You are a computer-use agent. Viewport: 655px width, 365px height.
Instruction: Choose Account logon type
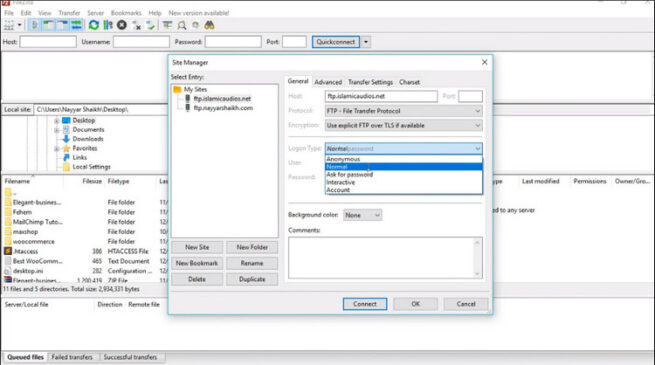404,190
